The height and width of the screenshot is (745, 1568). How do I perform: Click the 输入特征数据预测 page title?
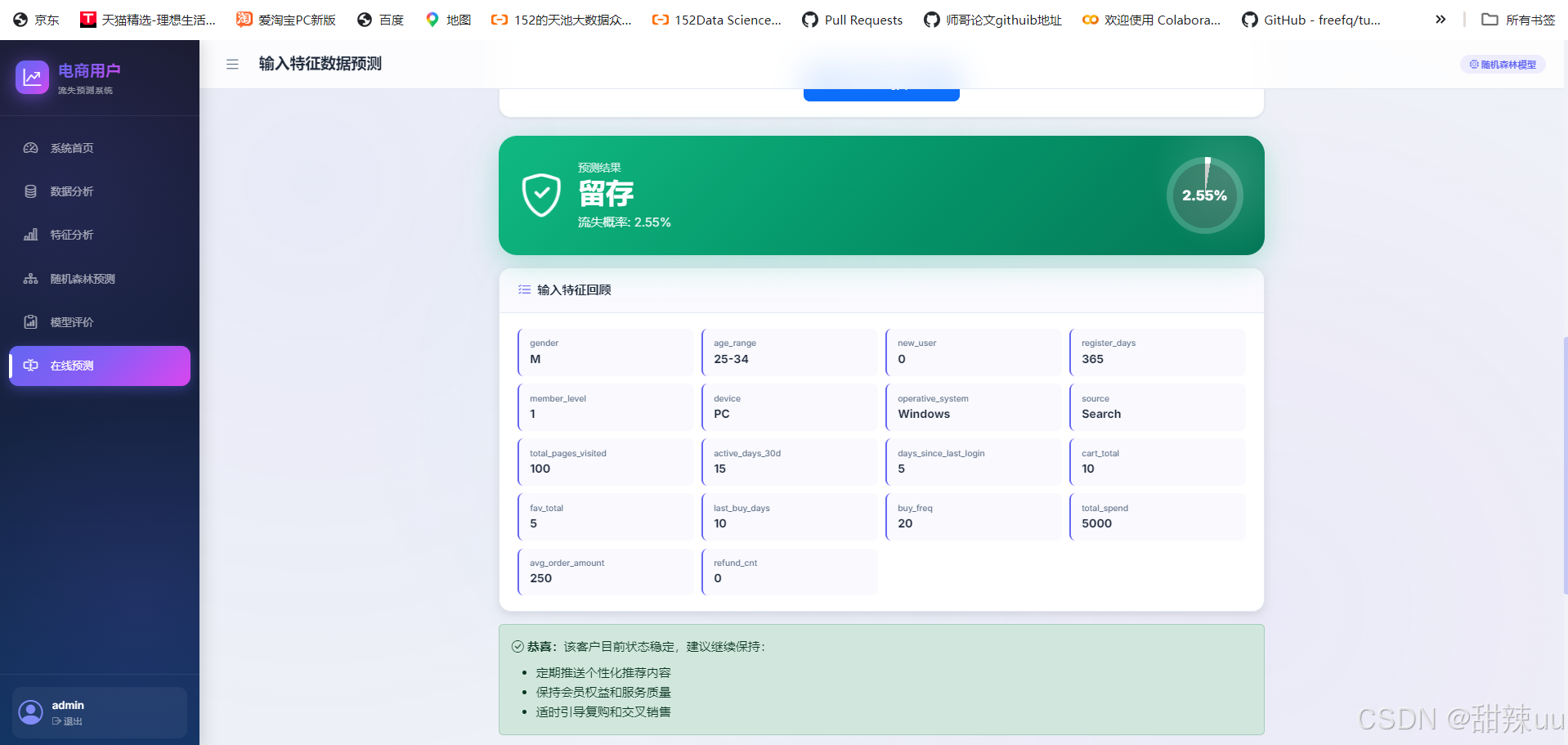[x=320, y=64]
